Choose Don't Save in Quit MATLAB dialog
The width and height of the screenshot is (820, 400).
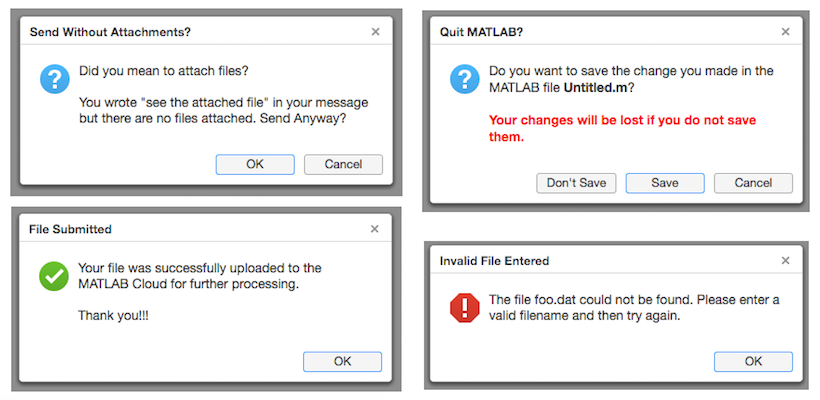click(x=576, y=183)
